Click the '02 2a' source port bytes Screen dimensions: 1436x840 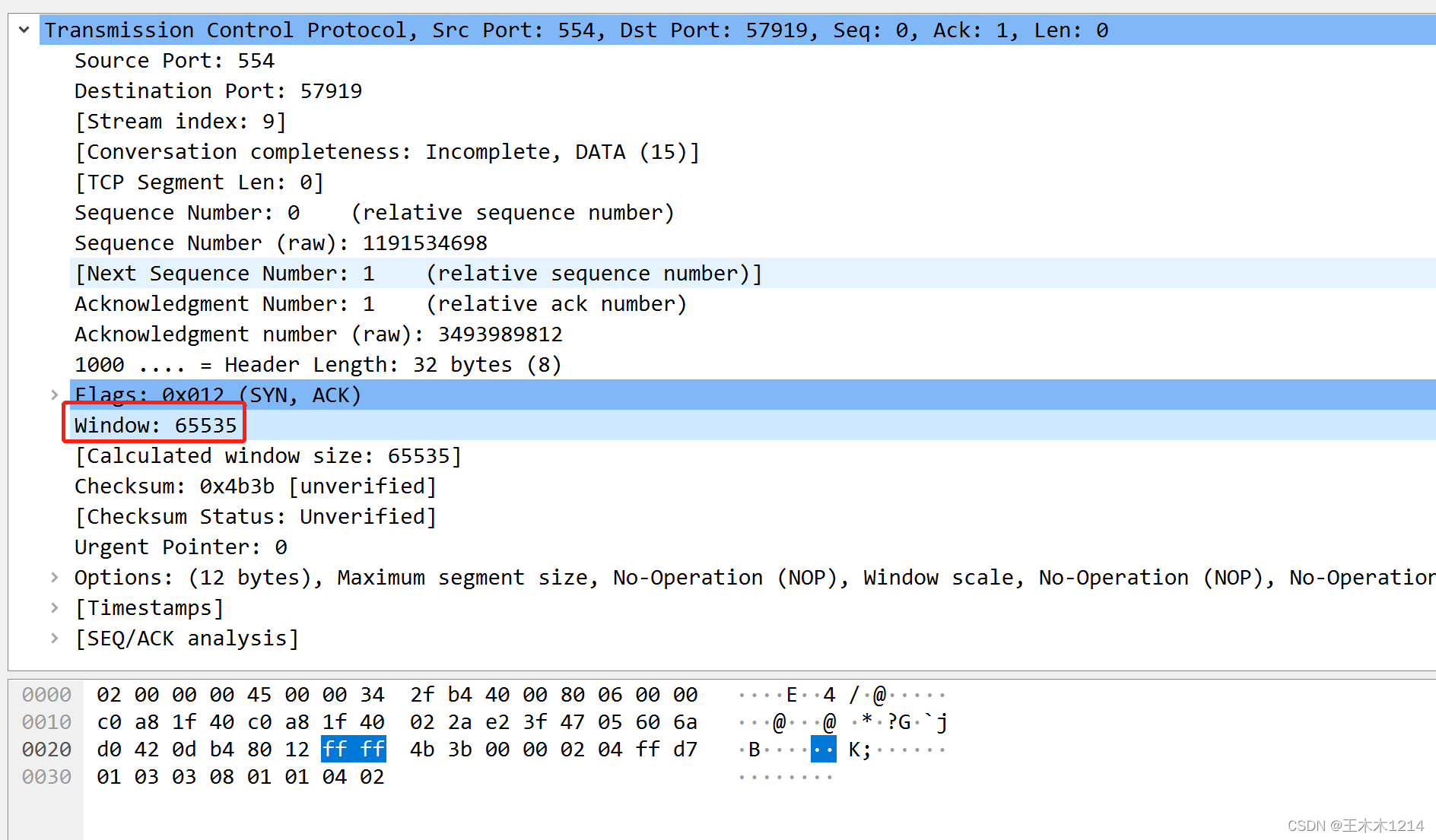(x=441, y=721)
